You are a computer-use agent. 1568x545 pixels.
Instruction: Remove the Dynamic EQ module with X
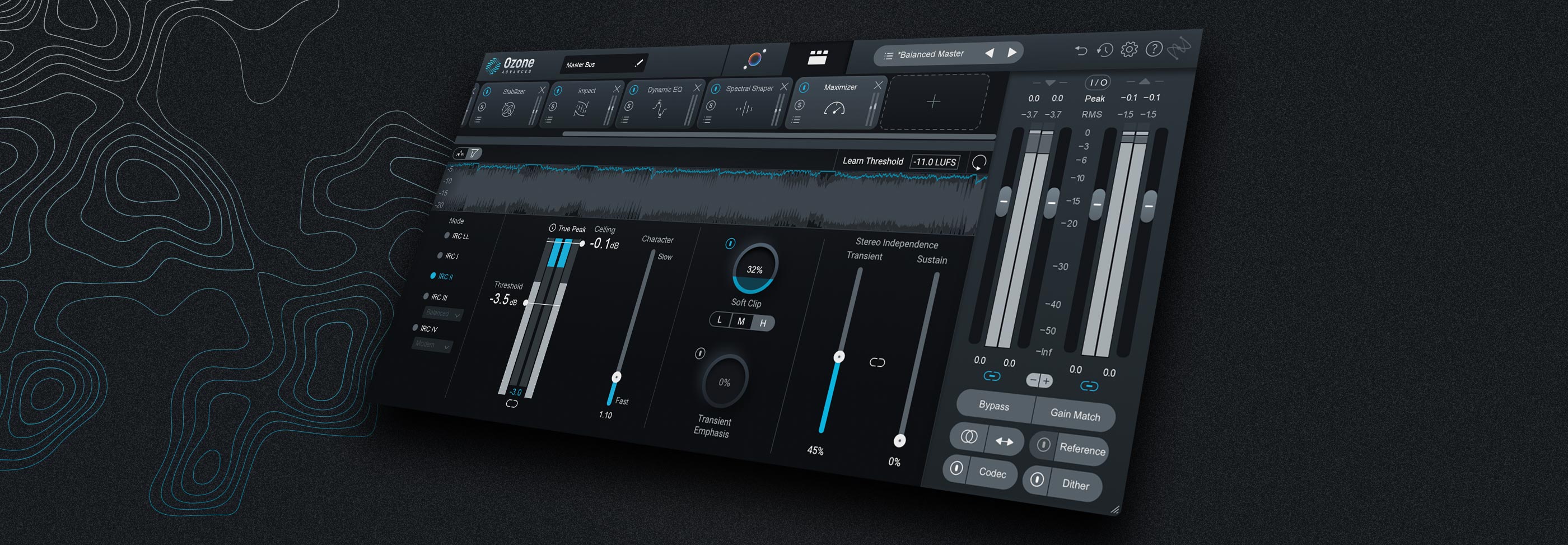(x=698, y=88)
